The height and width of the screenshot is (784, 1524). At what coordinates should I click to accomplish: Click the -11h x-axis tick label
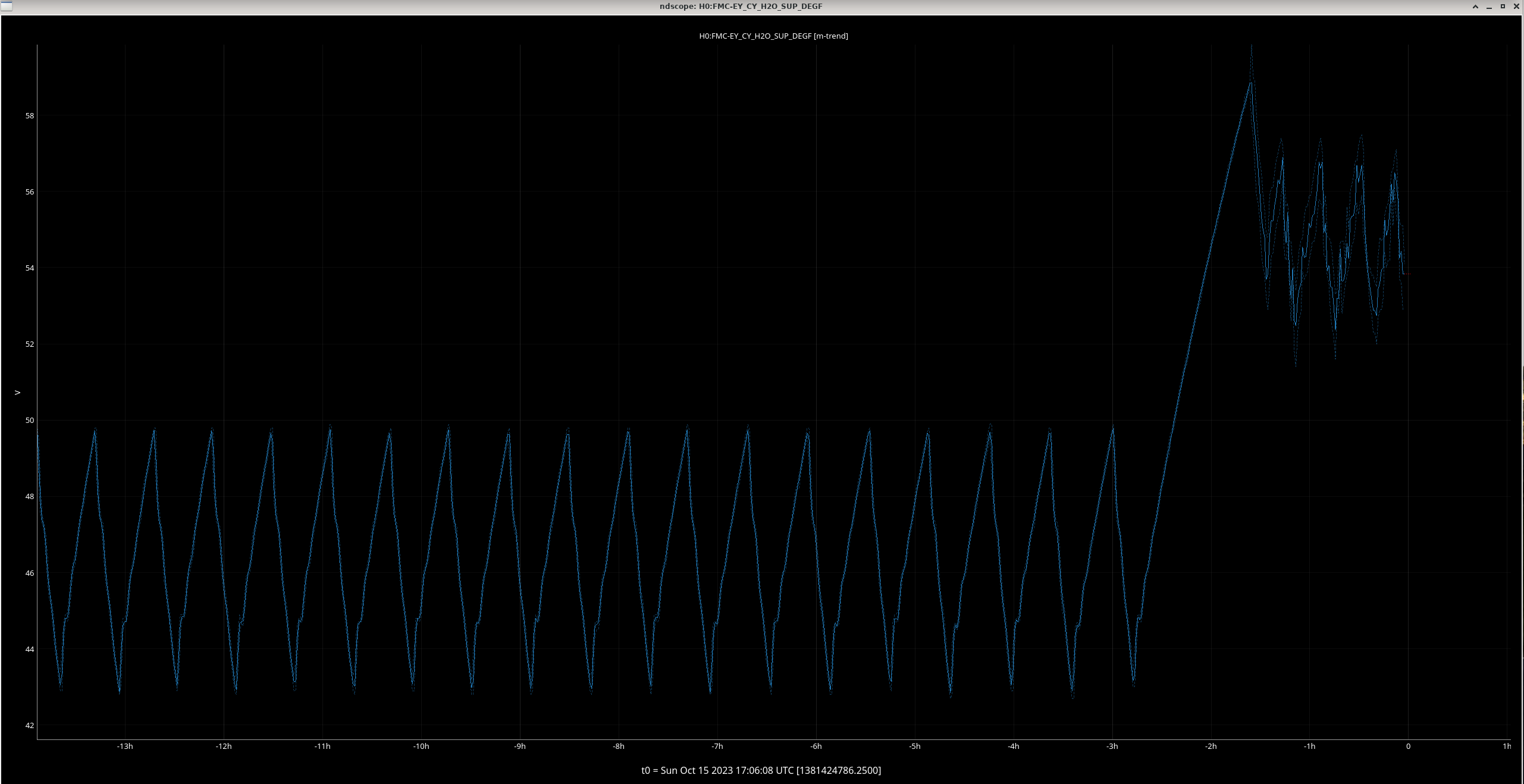(x=322, y=747)
